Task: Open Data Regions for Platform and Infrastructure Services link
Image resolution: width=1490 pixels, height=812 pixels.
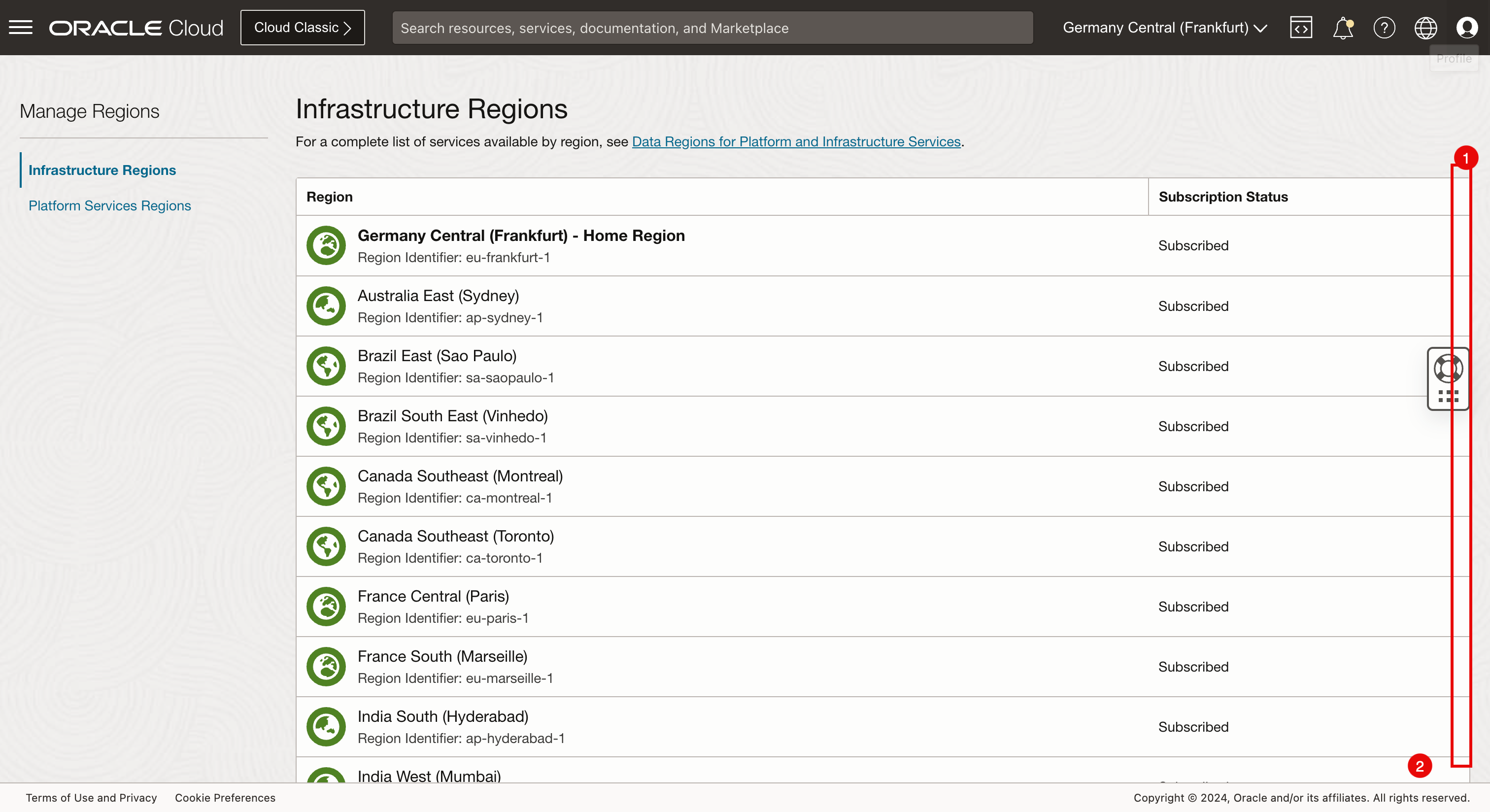Action: tap(795, 142)
